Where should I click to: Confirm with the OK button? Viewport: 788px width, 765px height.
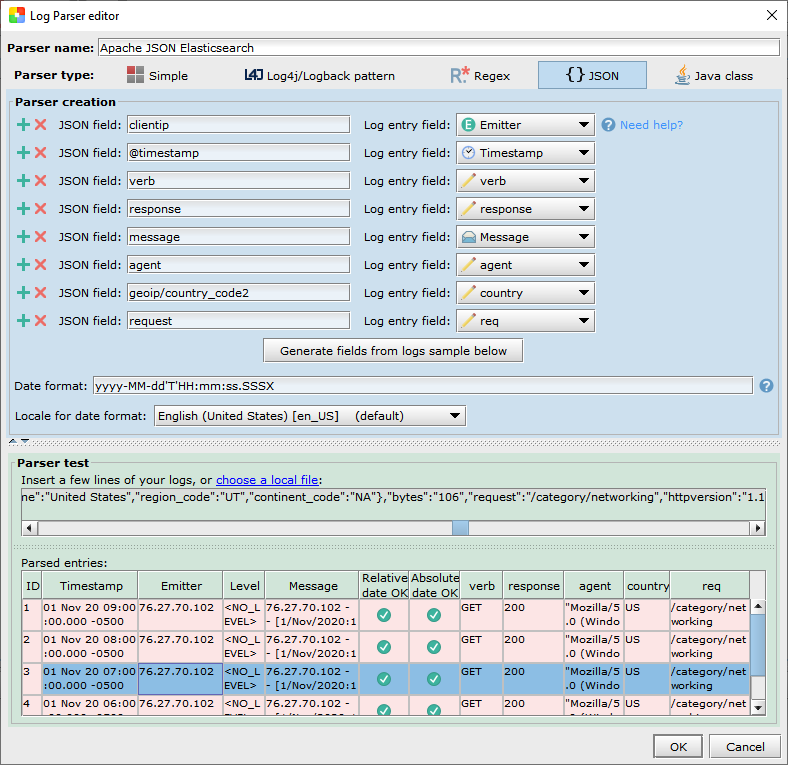[678, 746]
